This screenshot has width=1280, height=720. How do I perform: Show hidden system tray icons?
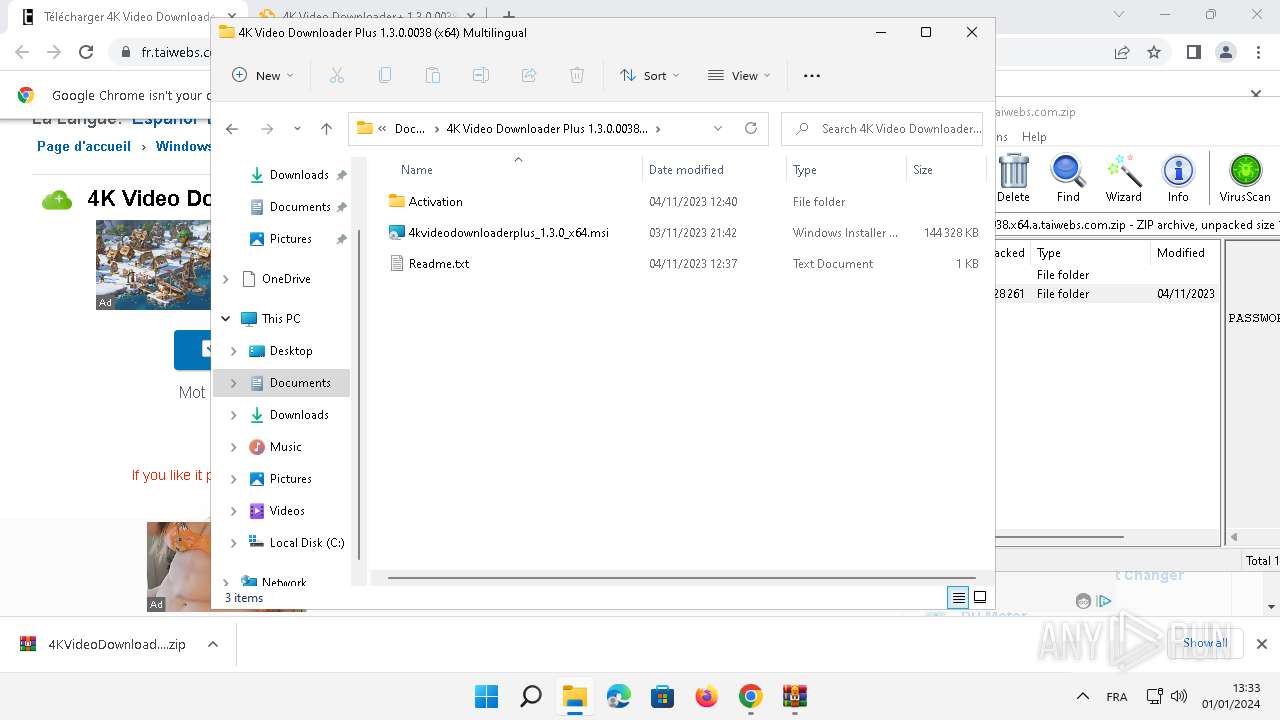1082,696
